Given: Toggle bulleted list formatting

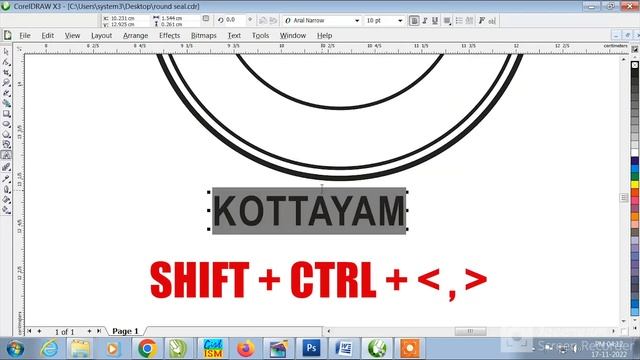Looking at the screenshot, I should [459, 20].
